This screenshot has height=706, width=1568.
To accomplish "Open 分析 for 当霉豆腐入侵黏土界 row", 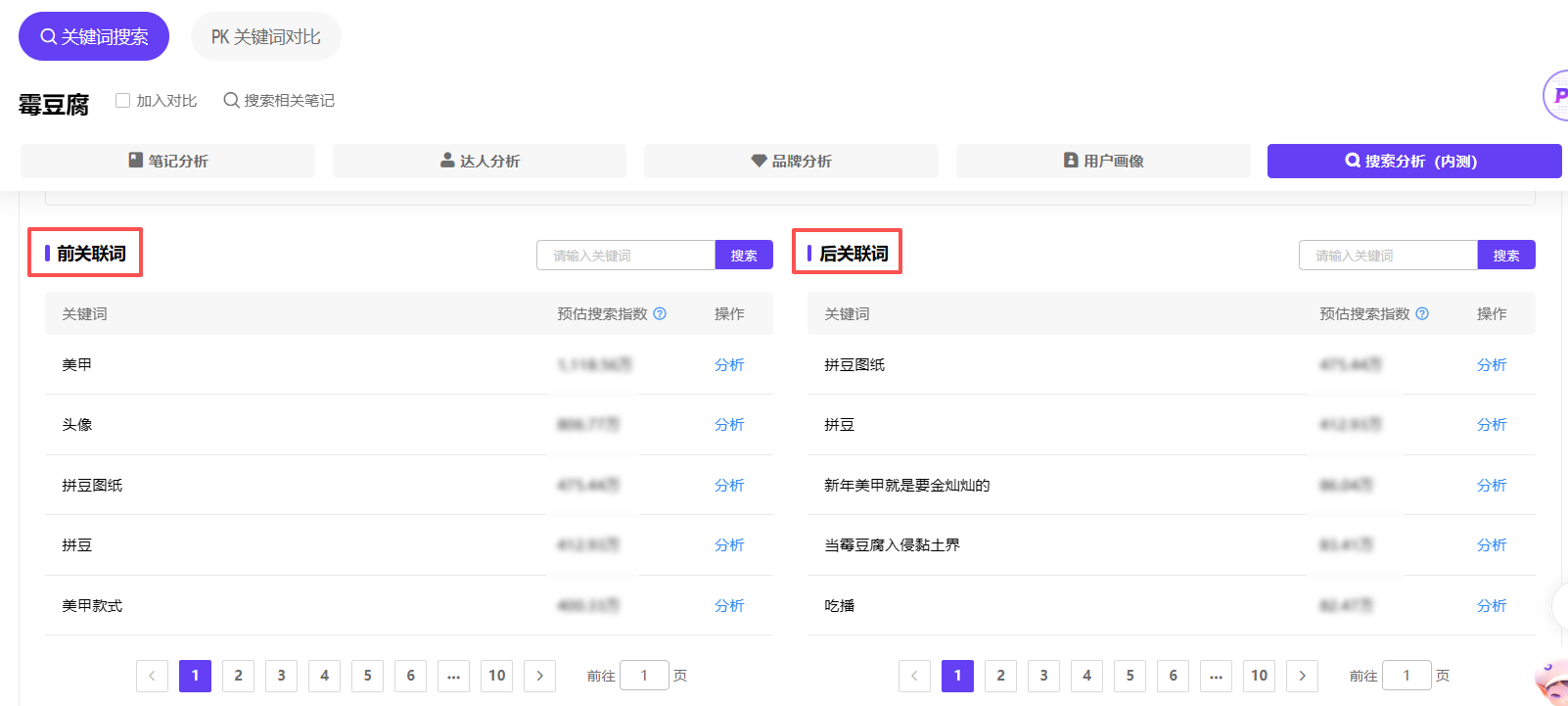I will pos(1492,544).
